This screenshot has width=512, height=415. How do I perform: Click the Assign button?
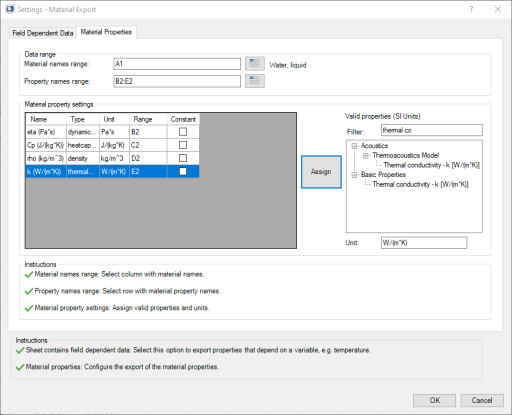tap(321, 172)
